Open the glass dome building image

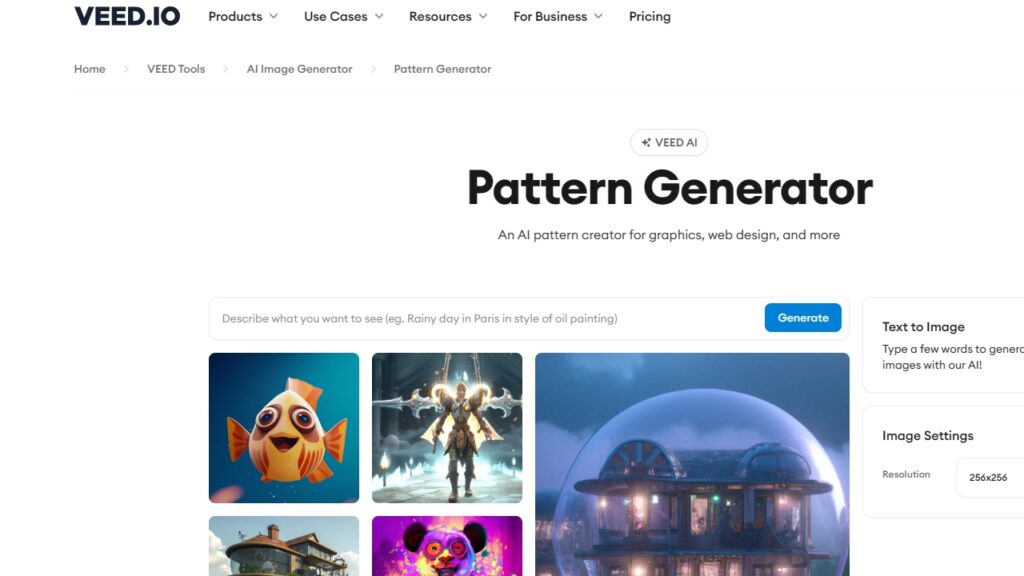click(692, 464)
